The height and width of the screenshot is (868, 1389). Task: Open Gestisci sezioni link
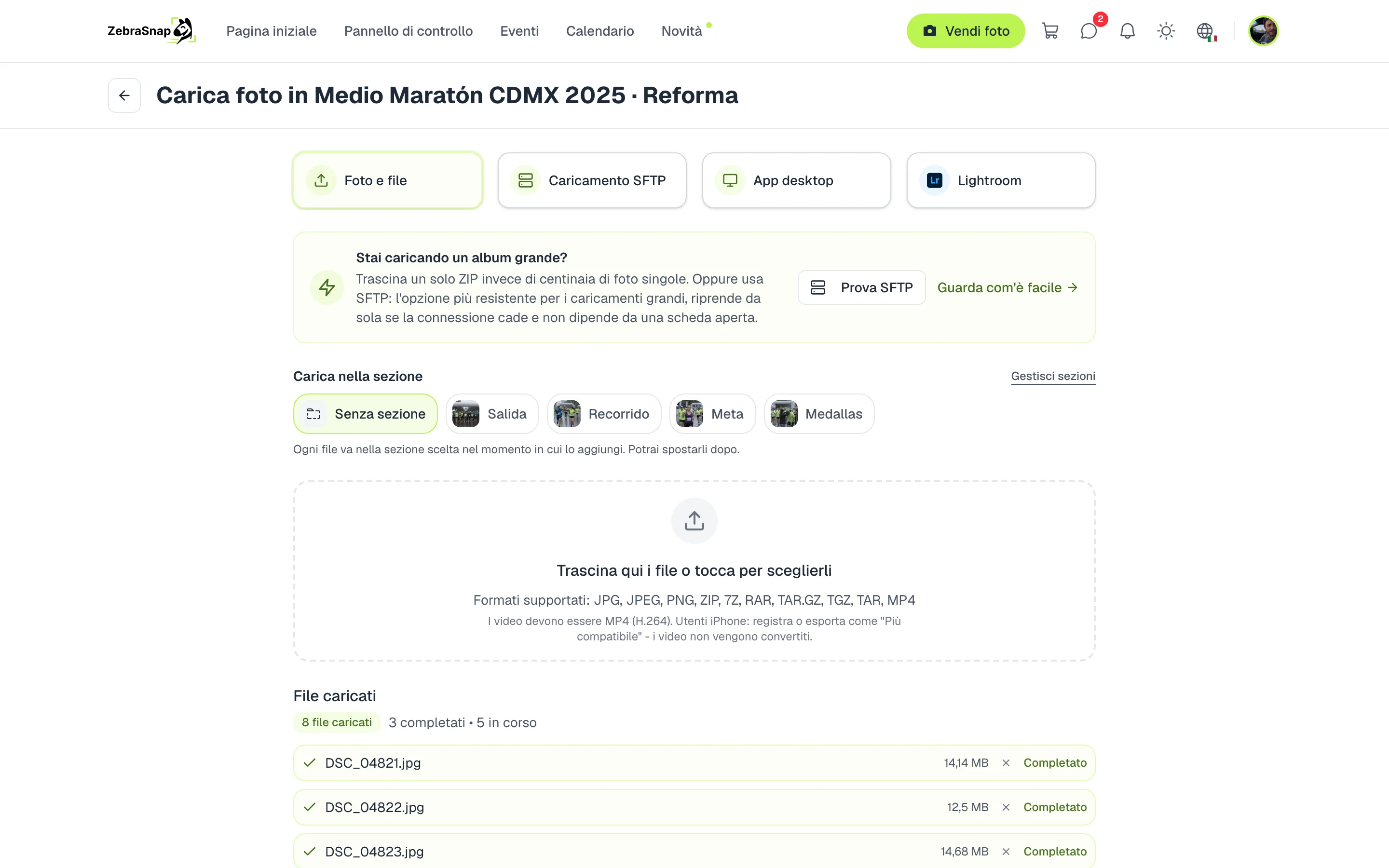coord(1053,376)
